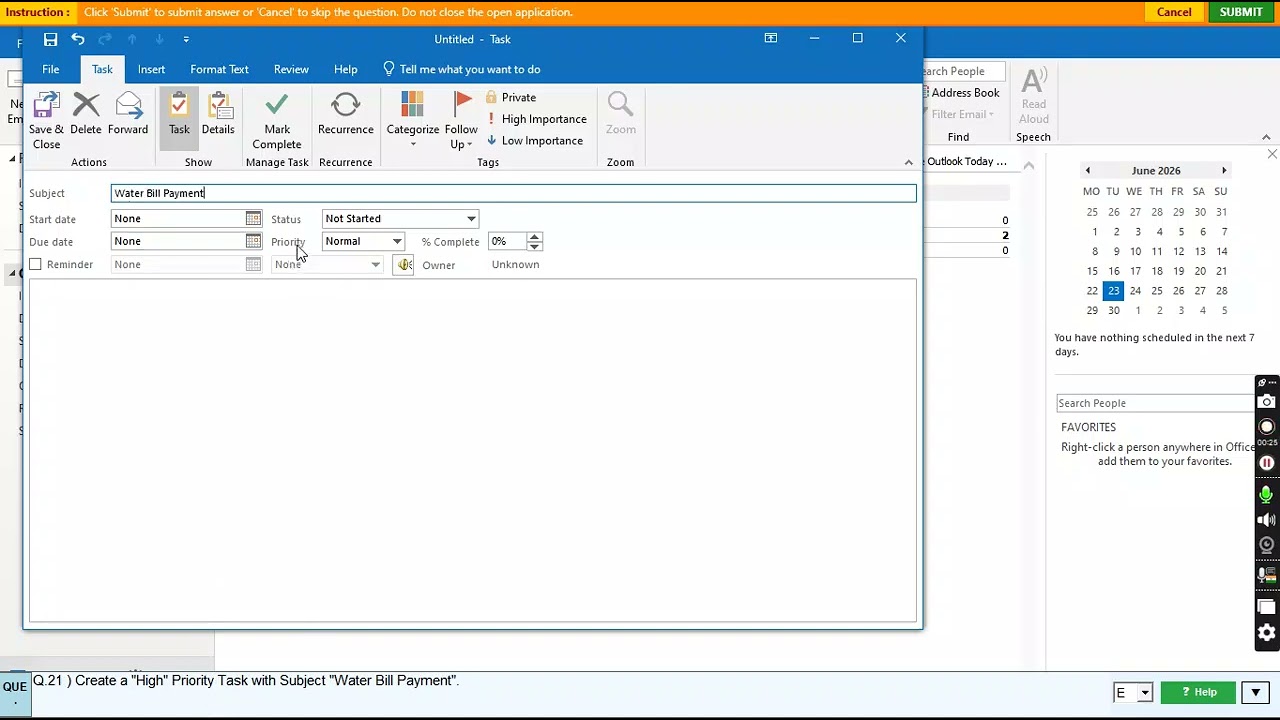Toggle the green microphone icon
Image resolution: width=1280 pixels, height=720 pixels.
(1267, 495)
